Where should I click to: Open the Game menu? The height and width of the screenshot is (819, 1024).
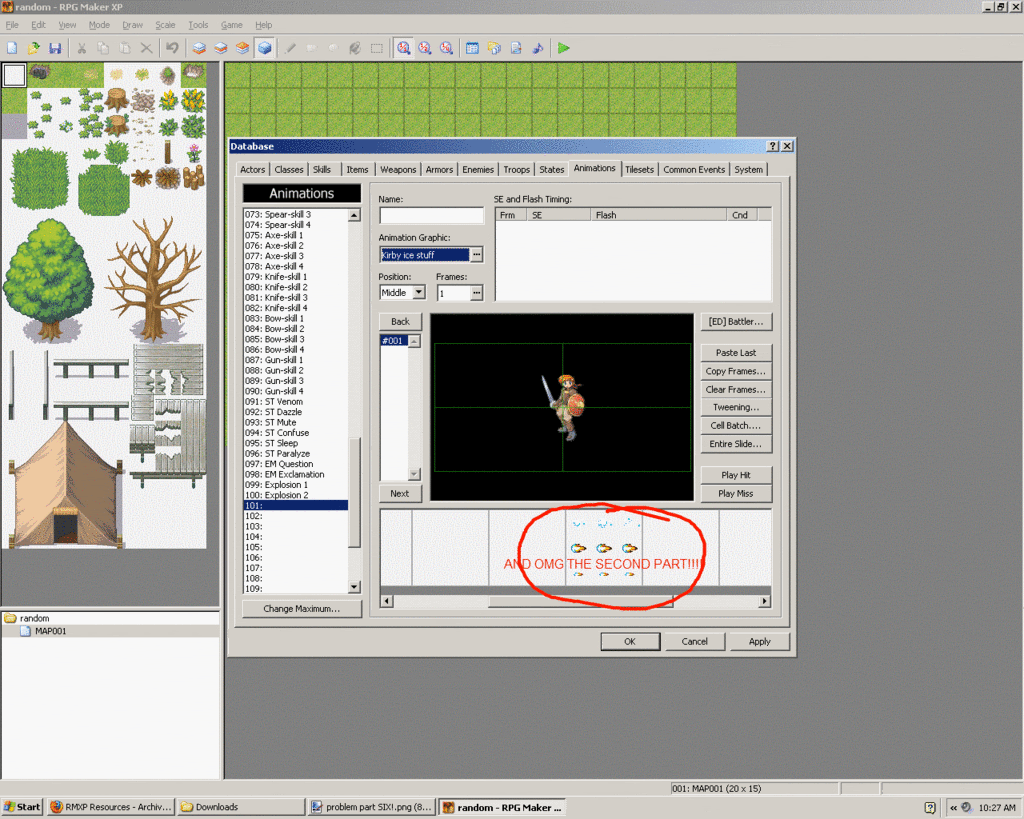point(231,25)
